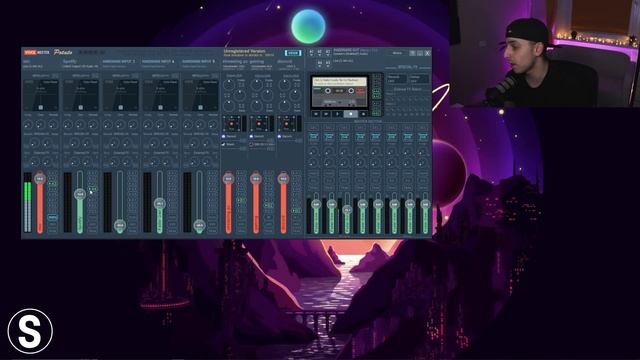Toggle highlighted bus assign on Spotify strip
Image resolution: width=640 pixels, height=360 pixels.
point(92,189)
